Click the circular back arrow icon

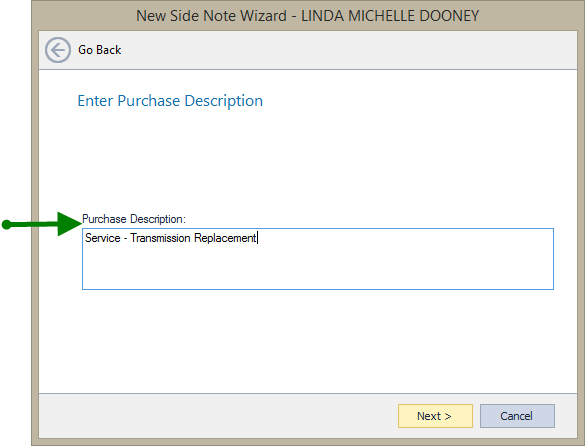click(58, 50)
